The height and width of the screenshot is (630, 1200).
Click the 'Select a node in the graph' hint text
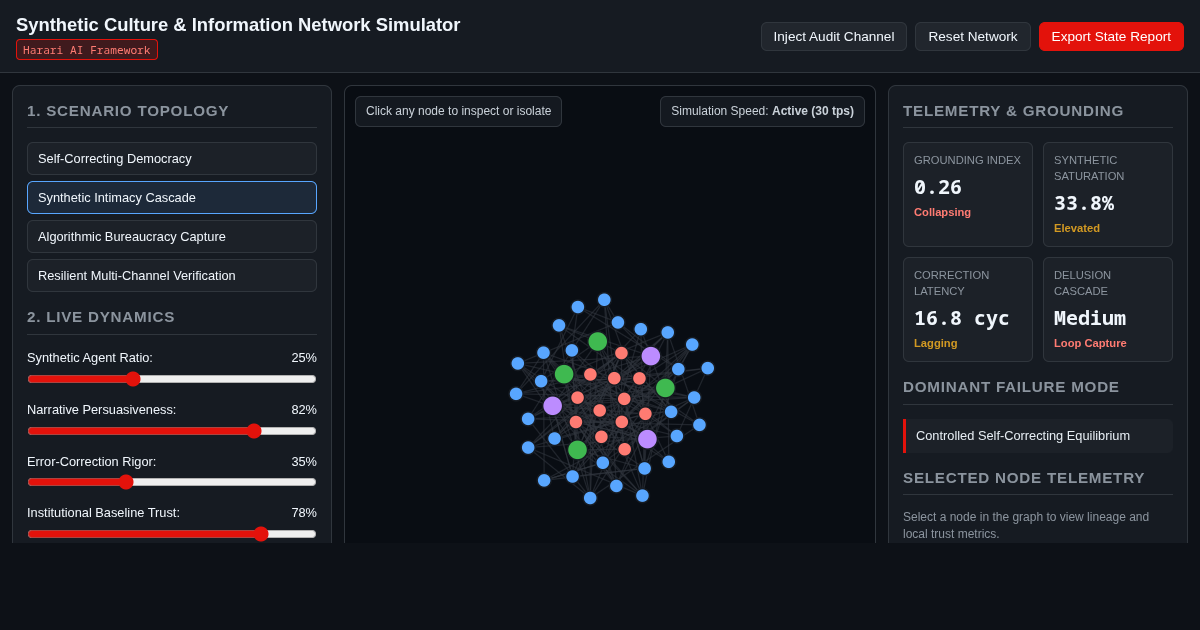[1026, 525]
